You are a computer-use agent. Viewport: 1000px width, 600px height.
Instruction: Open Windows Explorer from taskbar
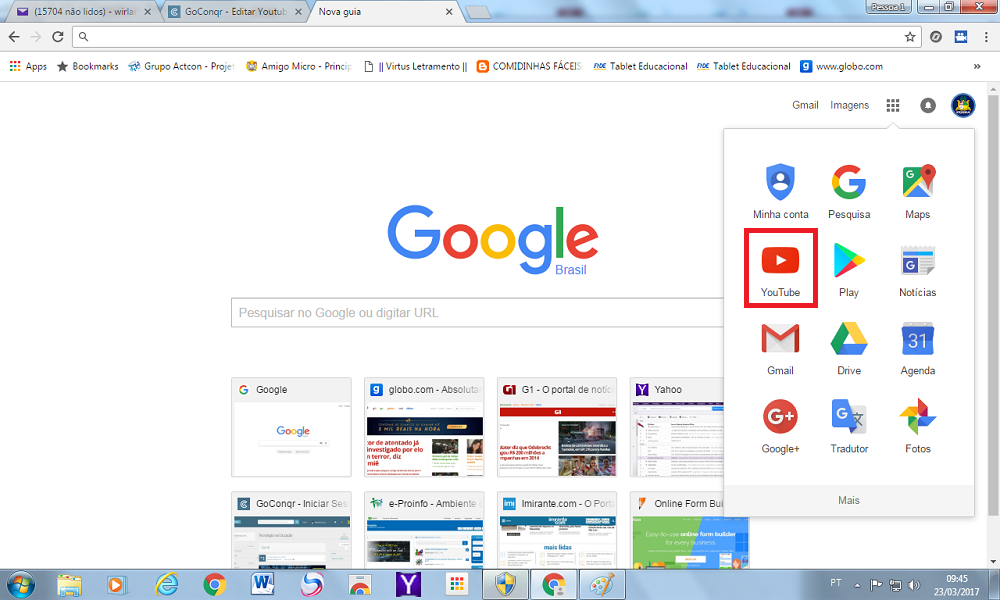pos(69,585)
